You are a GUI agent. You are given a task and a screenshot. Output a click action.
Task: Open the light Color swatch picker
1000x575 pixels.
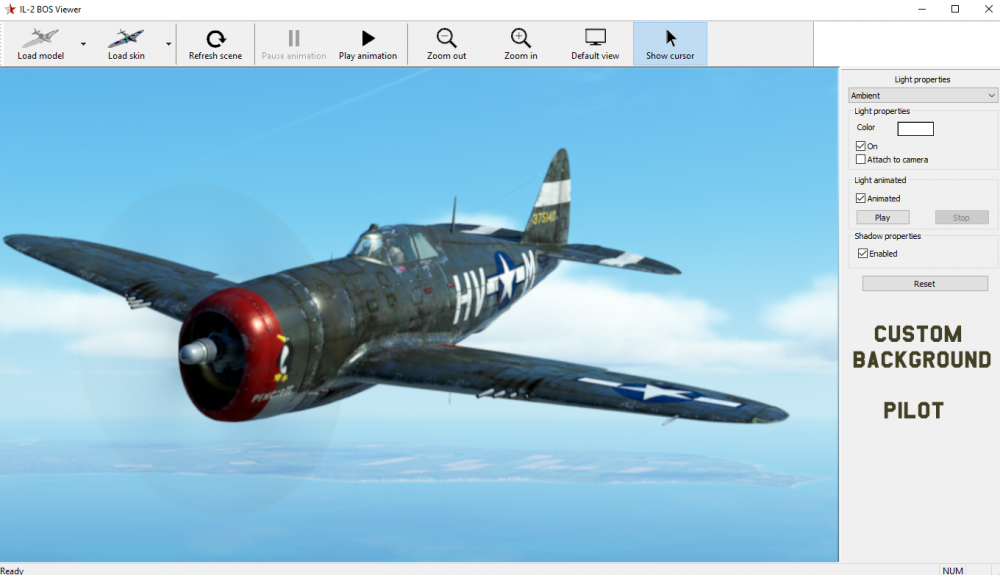coord(915,128)
